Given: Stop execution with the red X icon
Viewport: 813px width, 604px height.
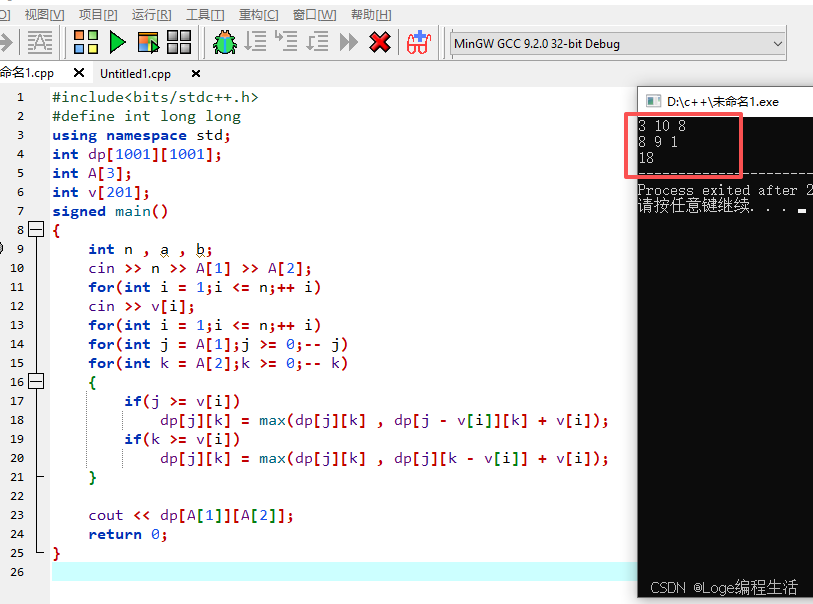Looking at the screenshot, I should point(380,42).
